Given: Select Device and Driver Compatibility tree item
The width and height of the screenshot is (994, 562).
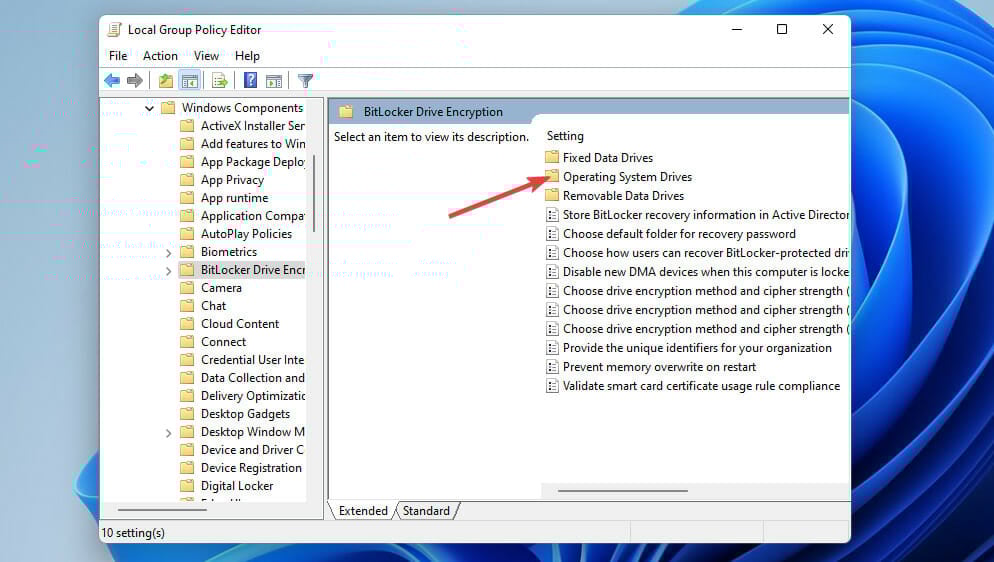Looking at the screenshot, I should coord(252,450).
